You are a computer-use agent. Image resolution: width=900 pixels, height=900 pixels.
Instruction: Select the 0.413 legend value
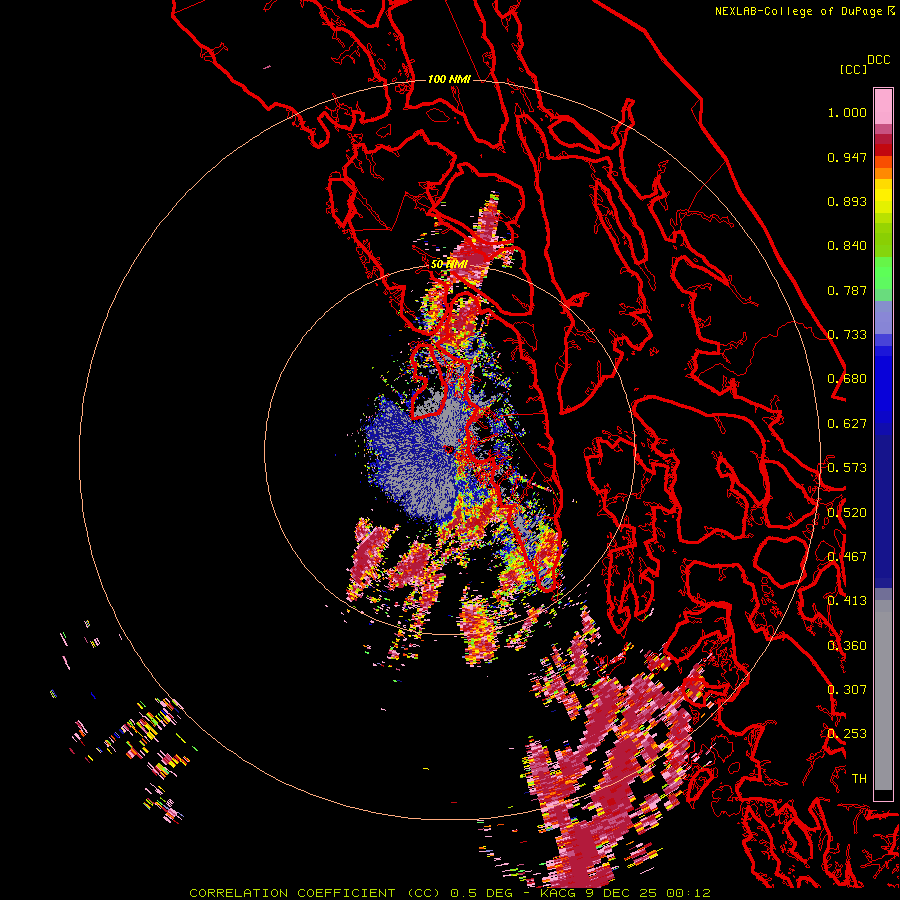click(x=847, y=601)
